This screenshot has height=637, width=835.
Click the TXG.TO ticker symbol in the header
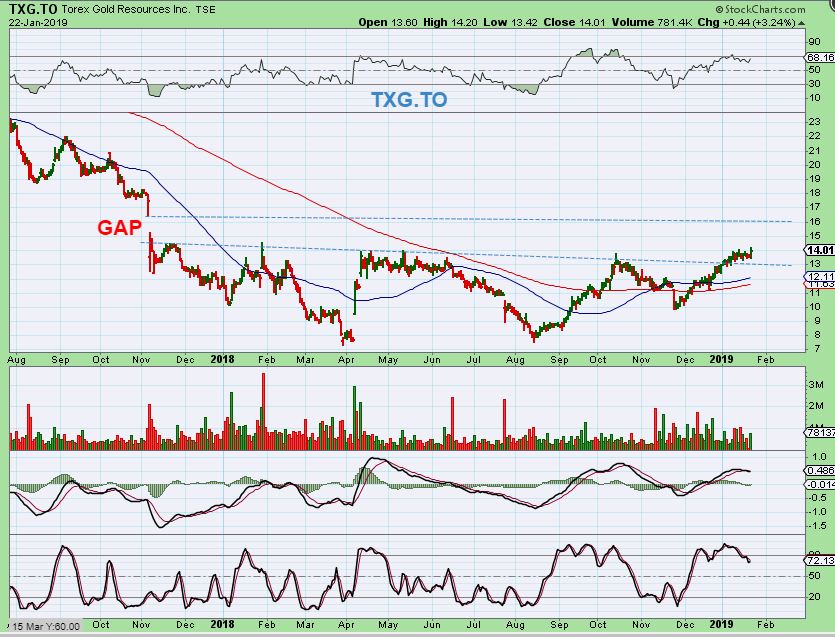[33, 9]
